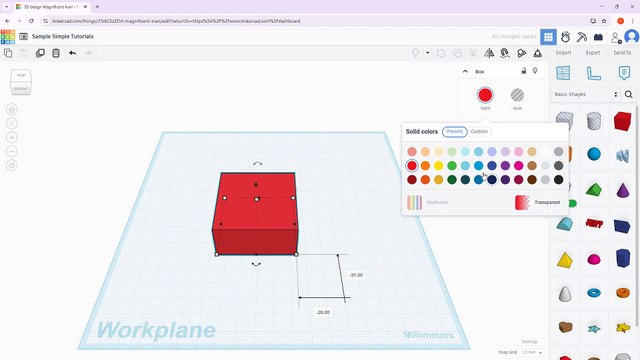Switch to the Presets color tab

tap(454, 131)
